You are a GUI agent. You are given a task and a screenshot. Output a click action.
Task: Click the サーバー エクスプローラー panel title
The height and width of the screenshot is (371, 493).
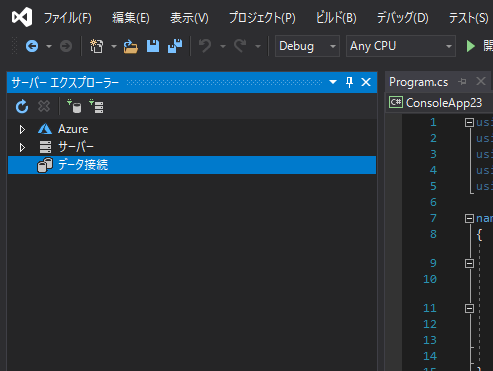click(65, 82)
